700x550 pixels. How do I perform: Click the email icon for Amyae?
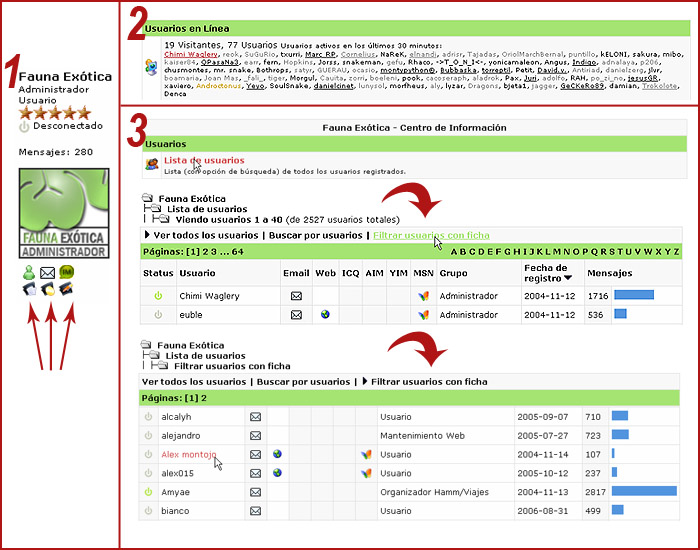tap(255, 492)
